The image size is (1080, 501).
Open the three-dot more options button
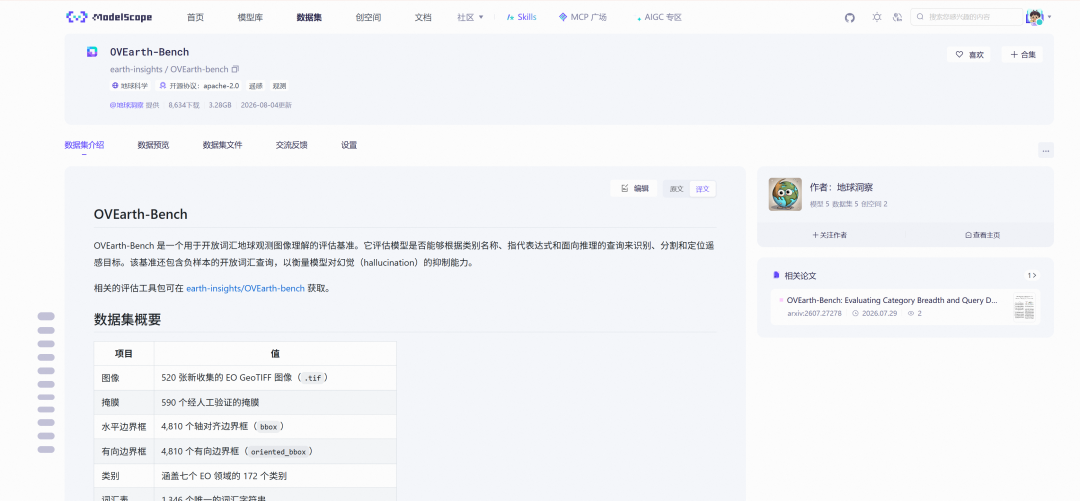(1046, 150)
